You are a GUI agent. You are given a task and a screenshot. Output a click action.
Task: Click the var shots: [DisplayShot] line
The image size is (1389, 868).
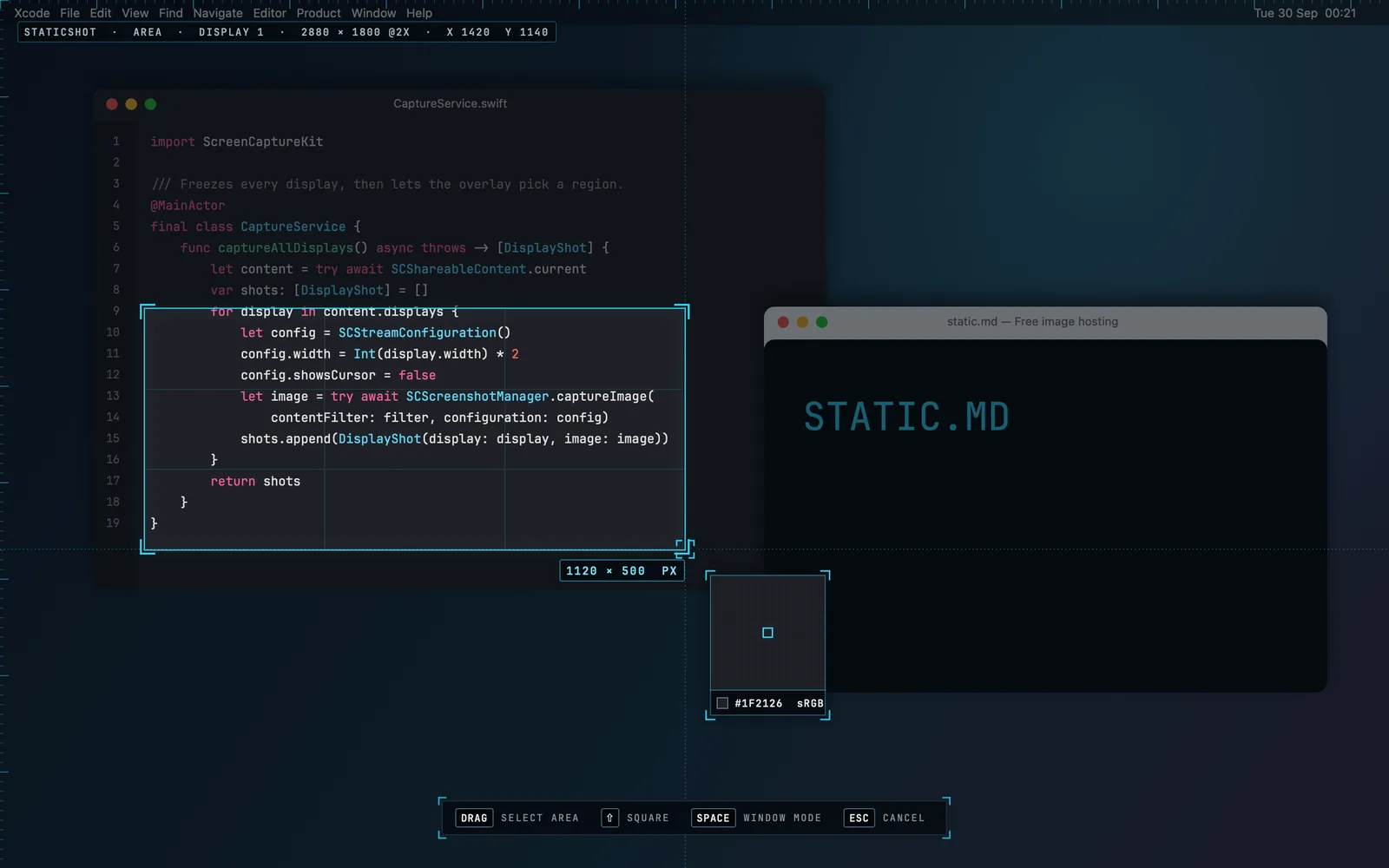point(319,291)
